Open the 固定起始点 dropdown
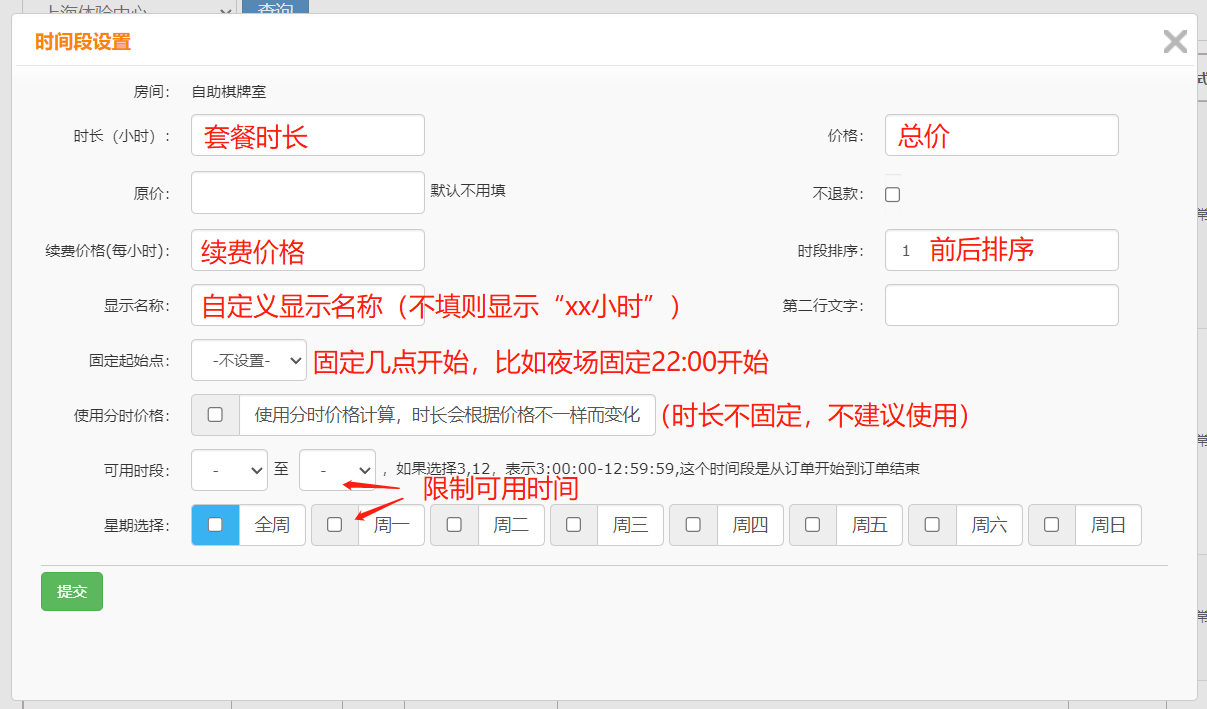Image resolution: width=1207 pixels, height=709 pixels. pyautogui.click(x=249, y=360)
